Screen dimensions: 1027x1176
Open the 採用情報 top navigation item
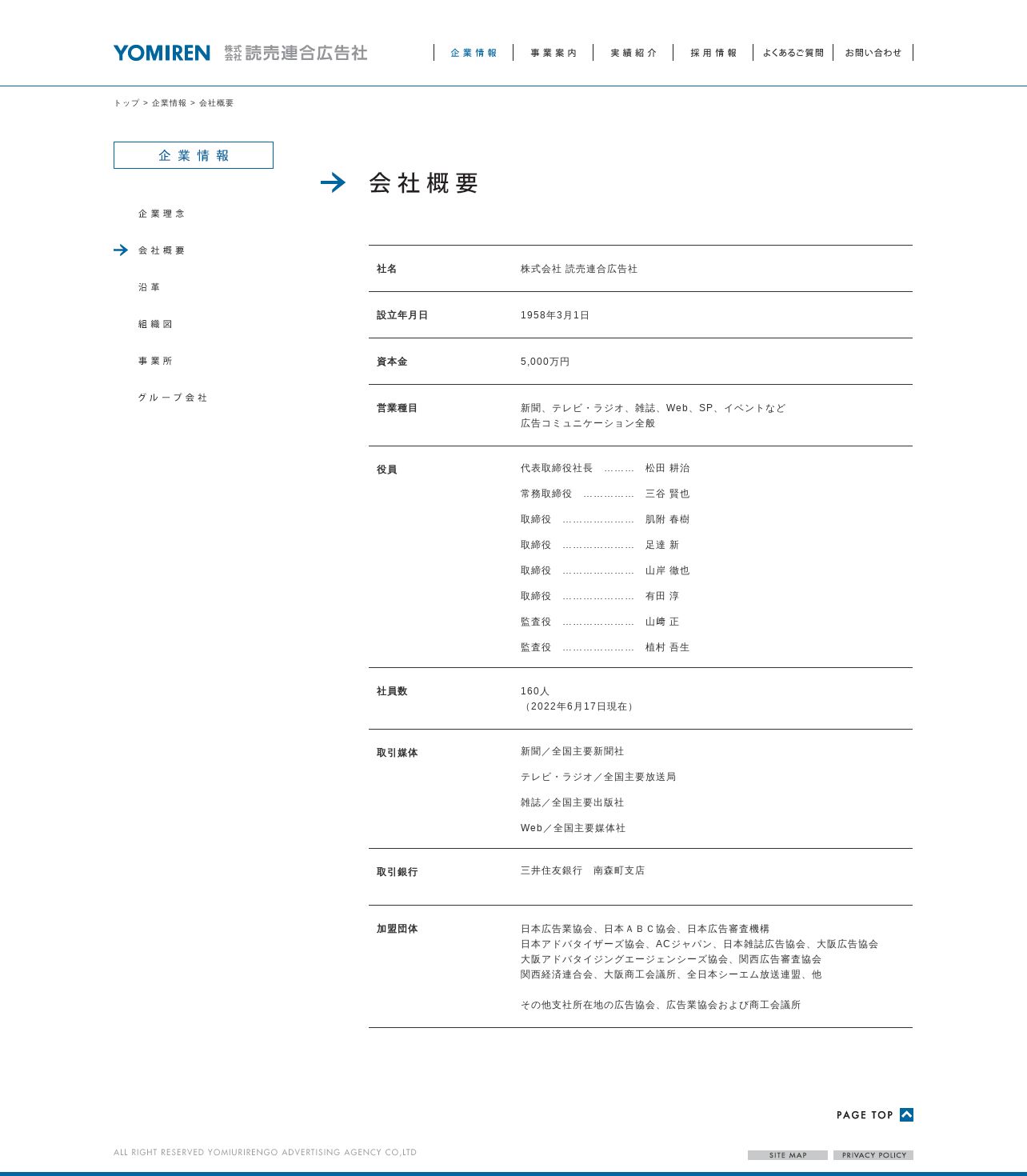pyautogui.click(x=713, y=53)
